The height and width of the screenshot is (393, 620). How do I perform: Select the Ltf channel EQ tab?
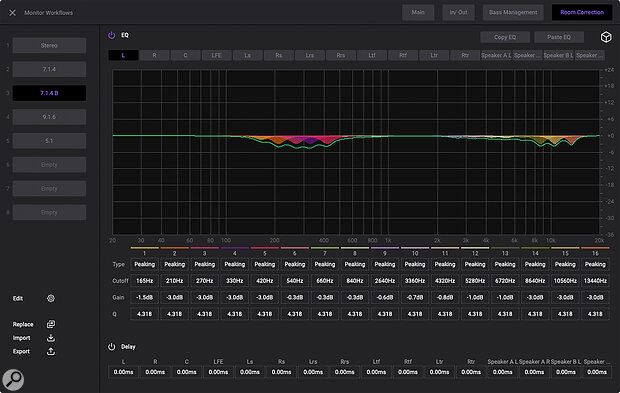point(372,55)
